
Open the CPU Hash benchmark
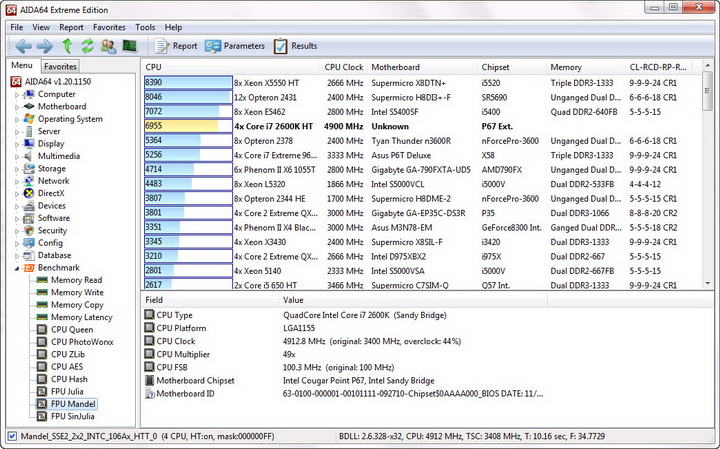click(x=69, y=379)
